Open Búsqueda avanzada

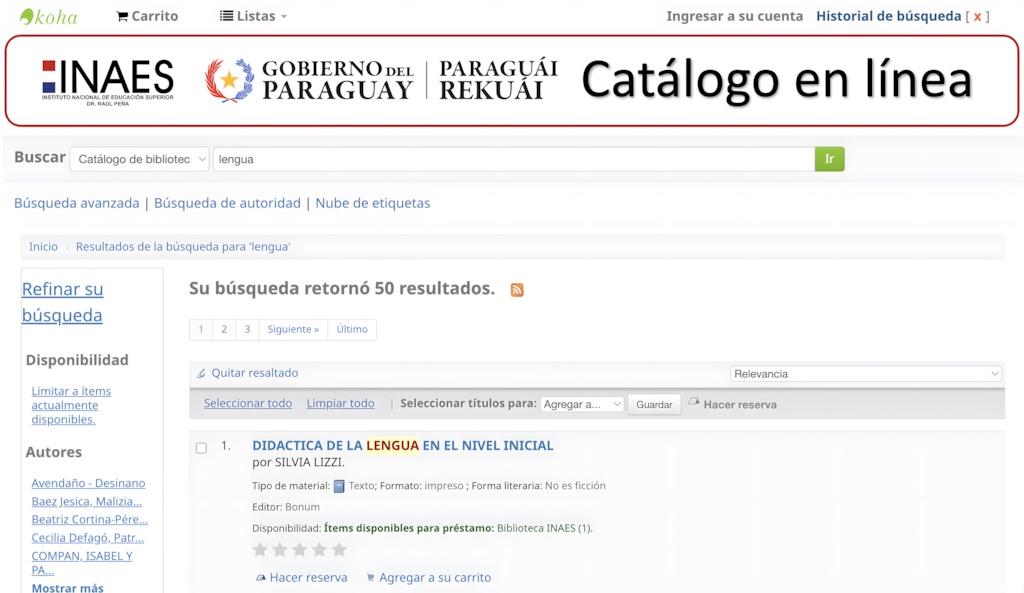tap(77, 203)
